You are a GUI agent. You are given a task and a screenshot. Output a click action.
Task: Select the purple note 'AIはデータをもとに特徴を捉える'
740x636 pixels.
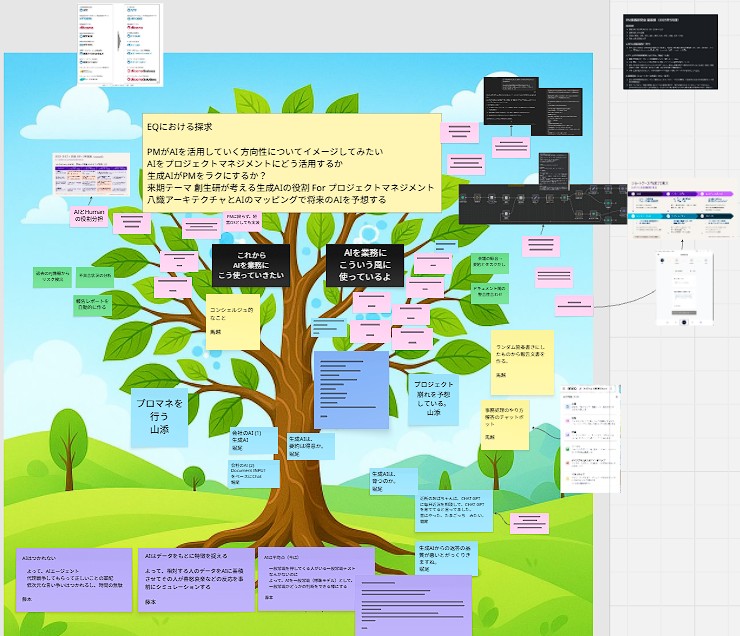click(x=196, y=580)
